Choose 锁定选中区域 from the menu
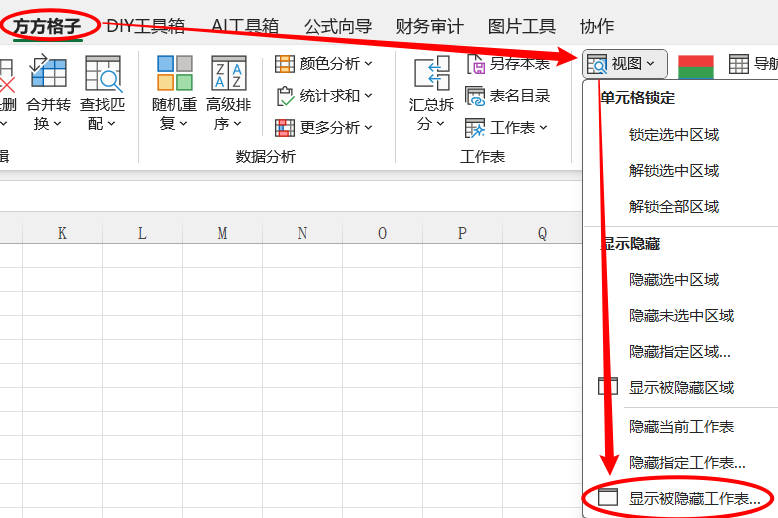 (674, 135)
